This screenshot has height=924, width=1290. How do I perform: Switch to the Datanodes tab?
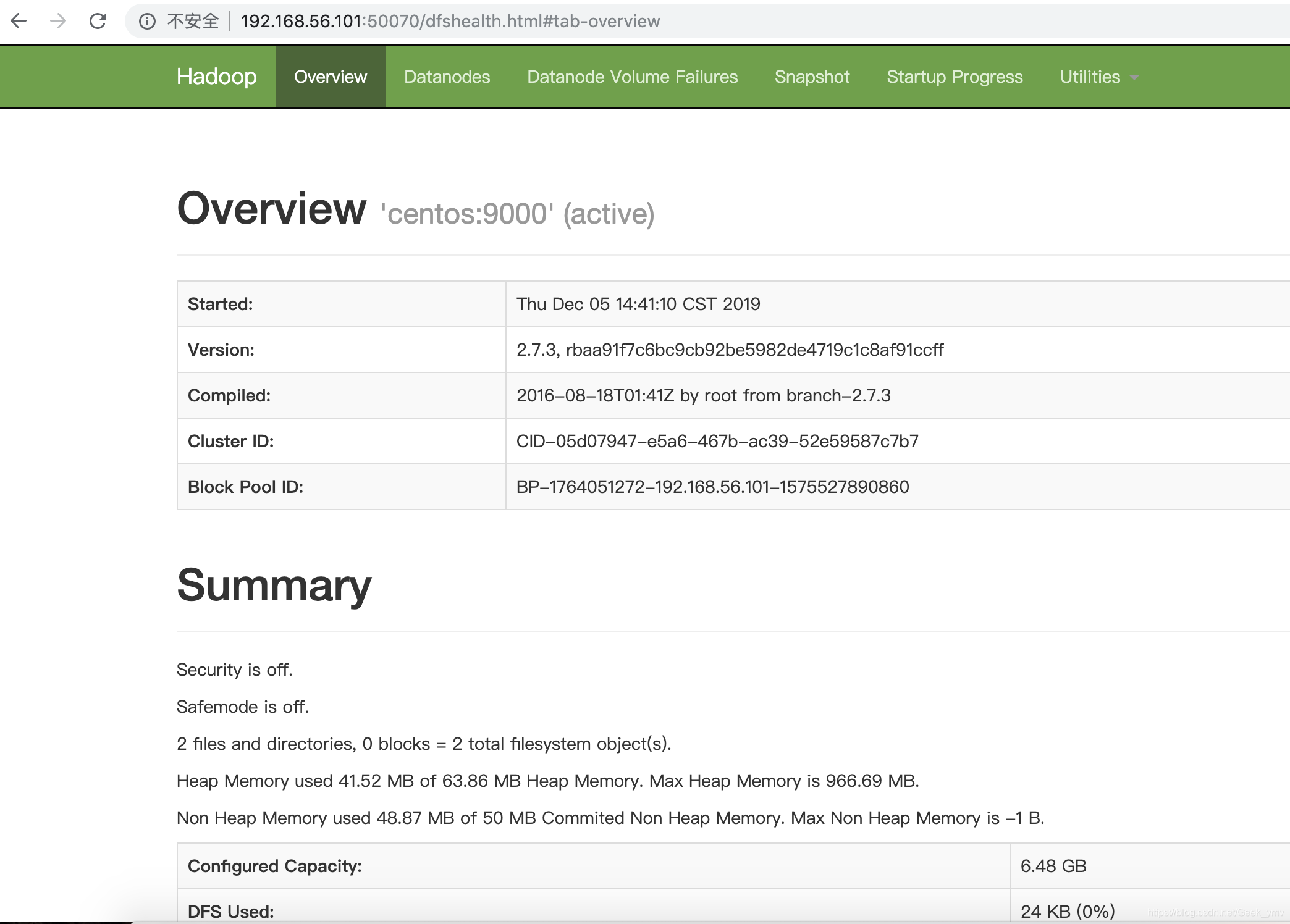[447, 77]
